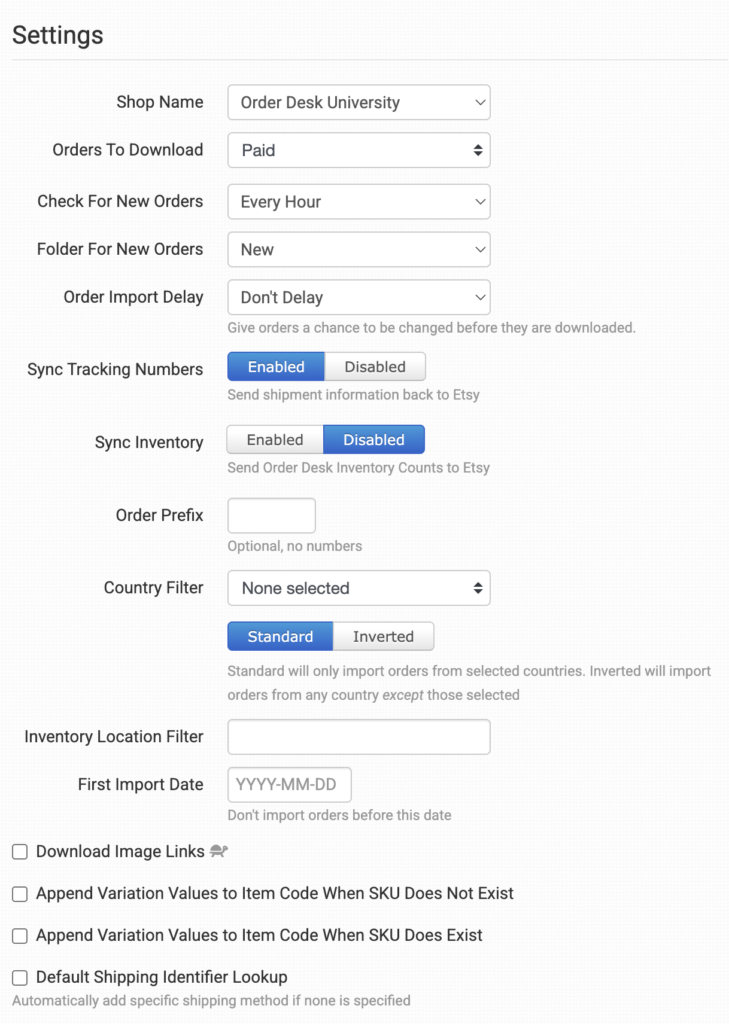Viewport: 729px width, 1024px height.
Task: Tick Append Variation Values When SKU Does Exist
Action: (20, 936)
